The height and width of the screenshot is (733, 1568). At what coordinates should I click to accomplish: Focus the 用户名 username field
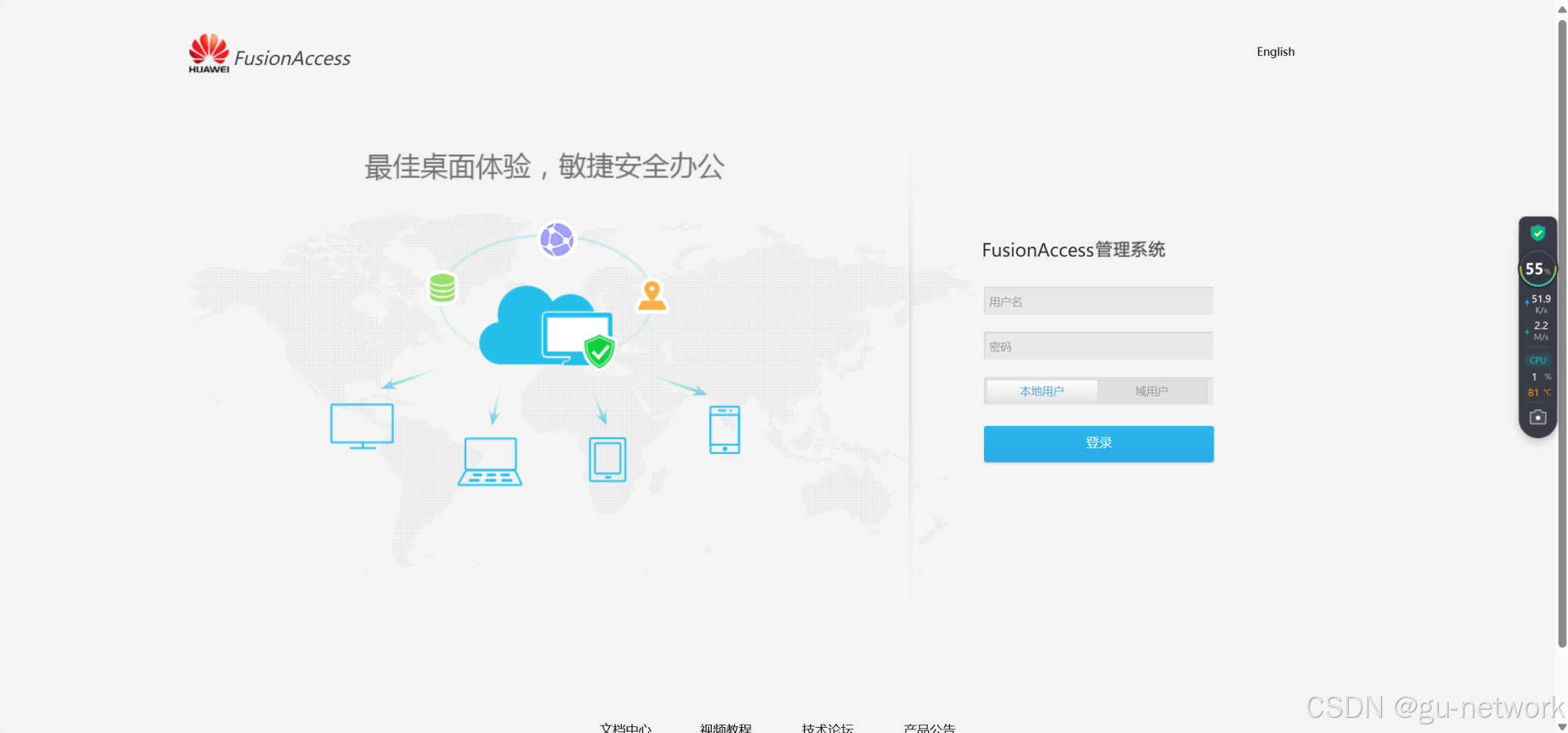click(1098, 301)
